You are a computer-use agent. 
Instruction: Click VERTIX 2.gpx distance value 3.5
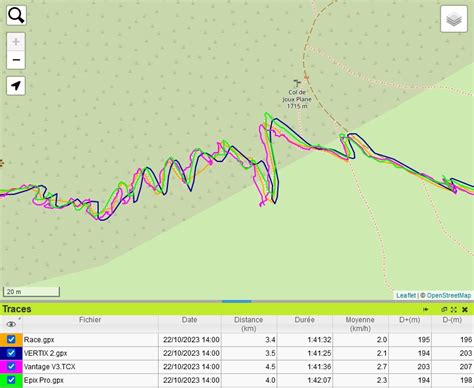[270, 353]
